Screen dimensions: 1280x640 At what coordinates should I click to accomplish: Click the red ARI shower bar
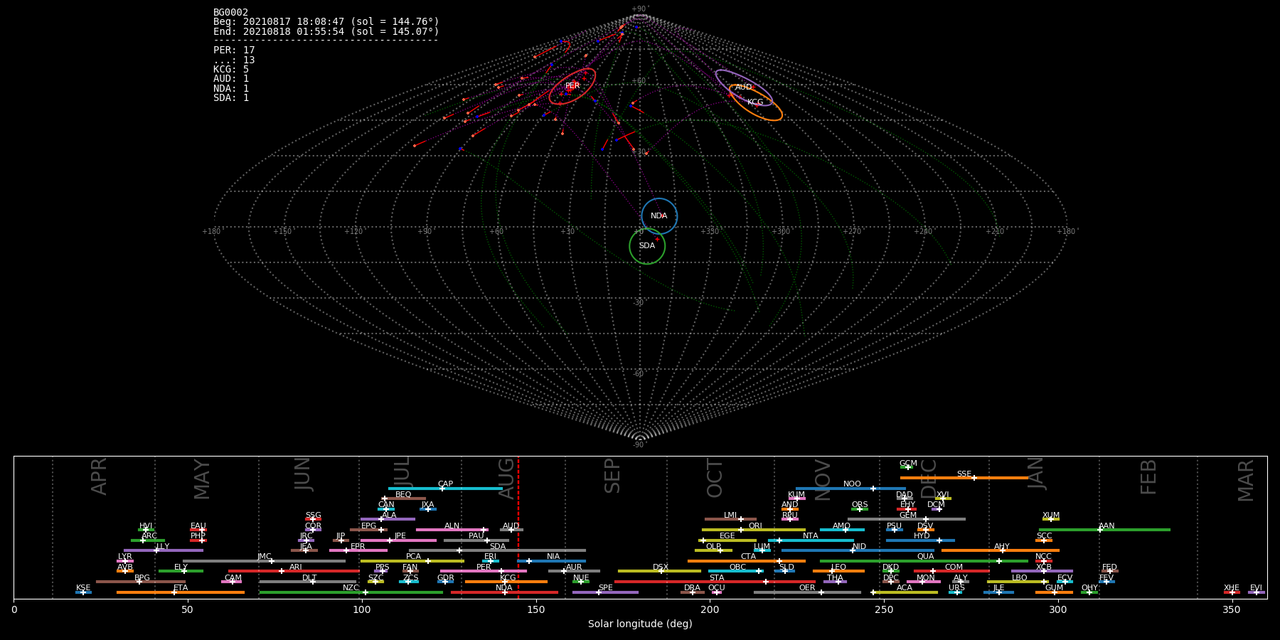tap(294, 571)
